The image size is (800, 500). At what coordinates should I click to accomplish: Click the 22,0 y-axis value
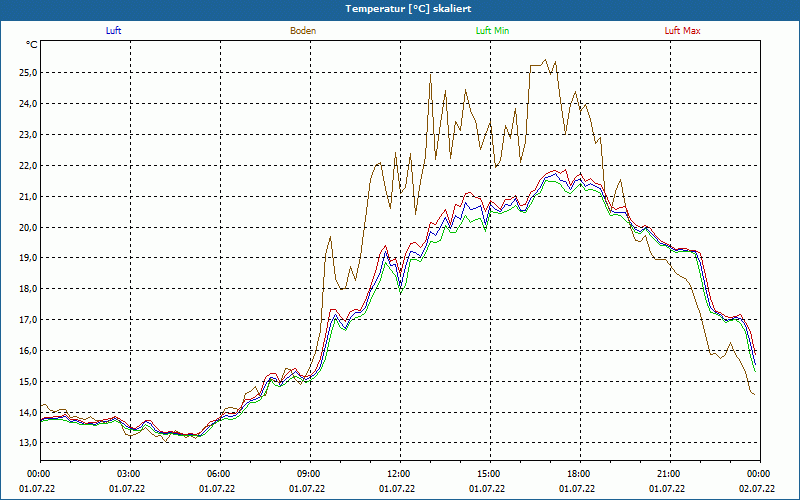point(29,166)
